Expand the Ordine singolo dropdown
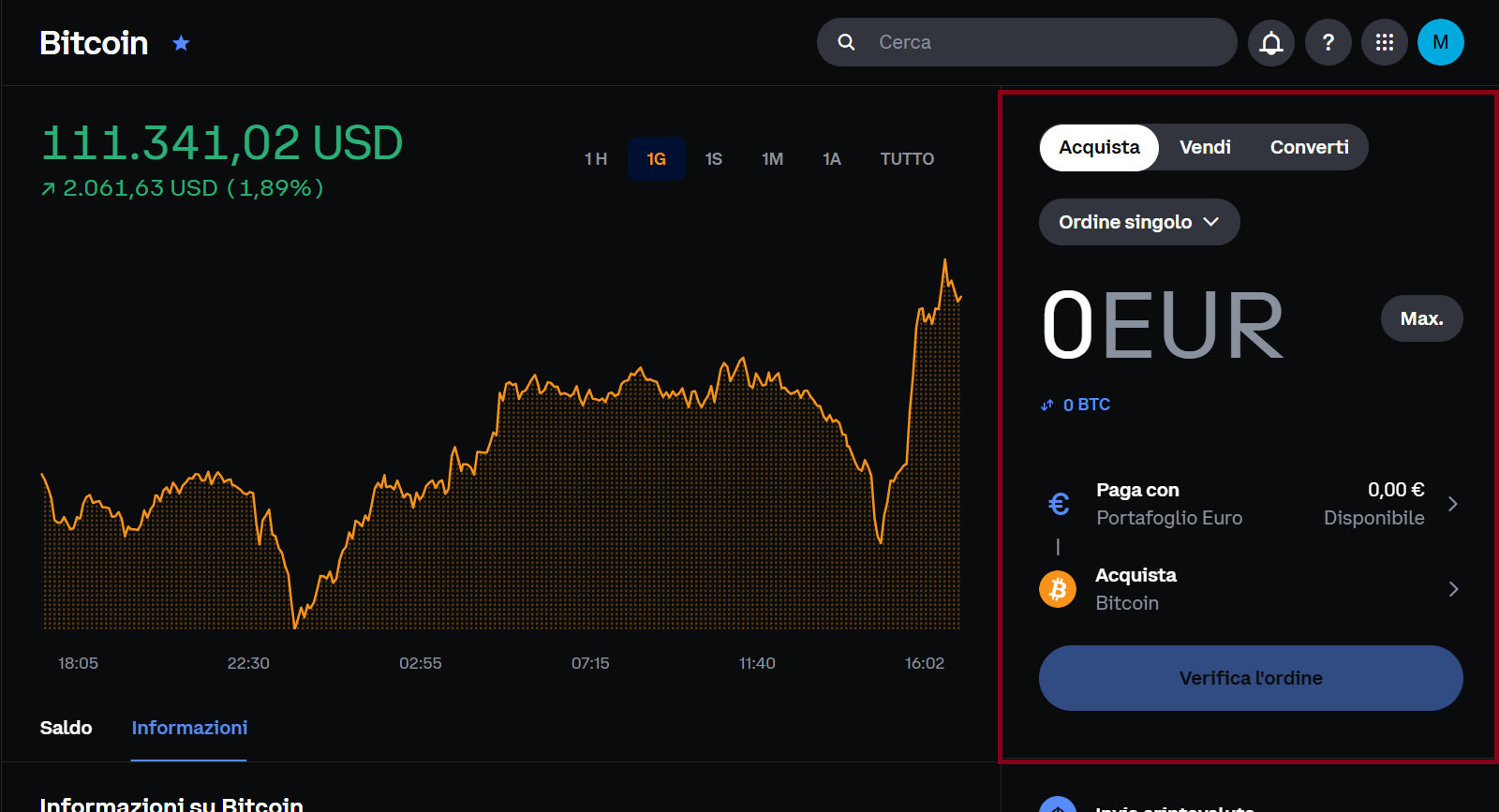 click(x=1139, y=222)
